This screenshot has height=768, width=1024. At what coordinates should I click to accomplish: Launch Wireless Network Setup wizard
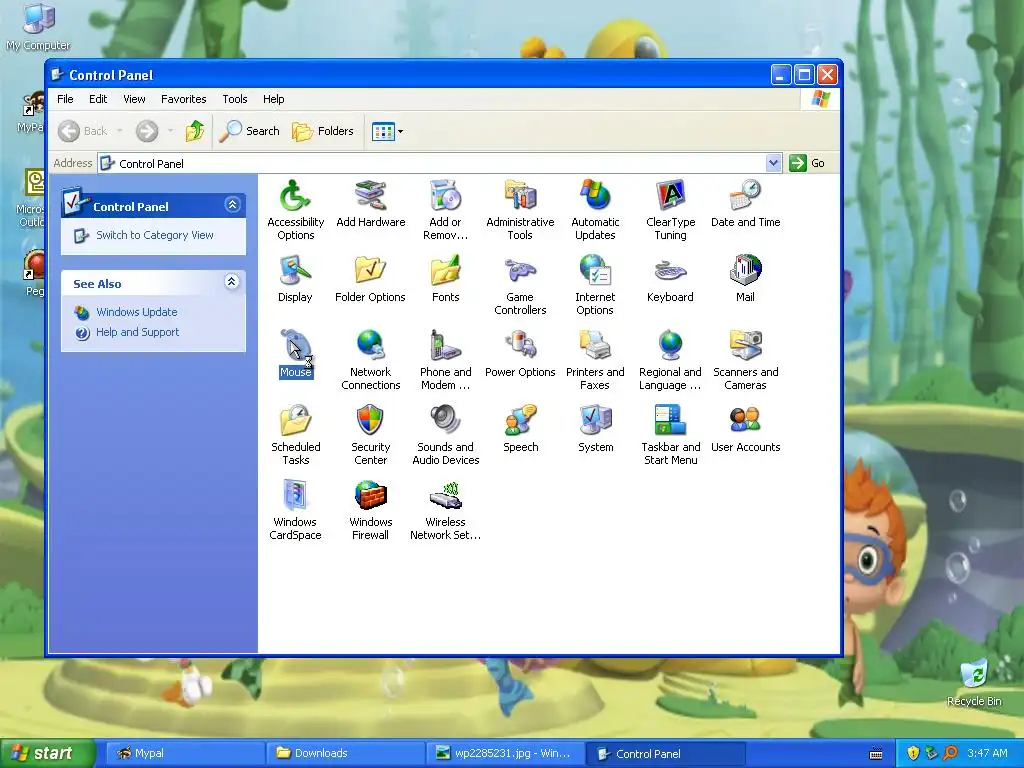(445, 511)
